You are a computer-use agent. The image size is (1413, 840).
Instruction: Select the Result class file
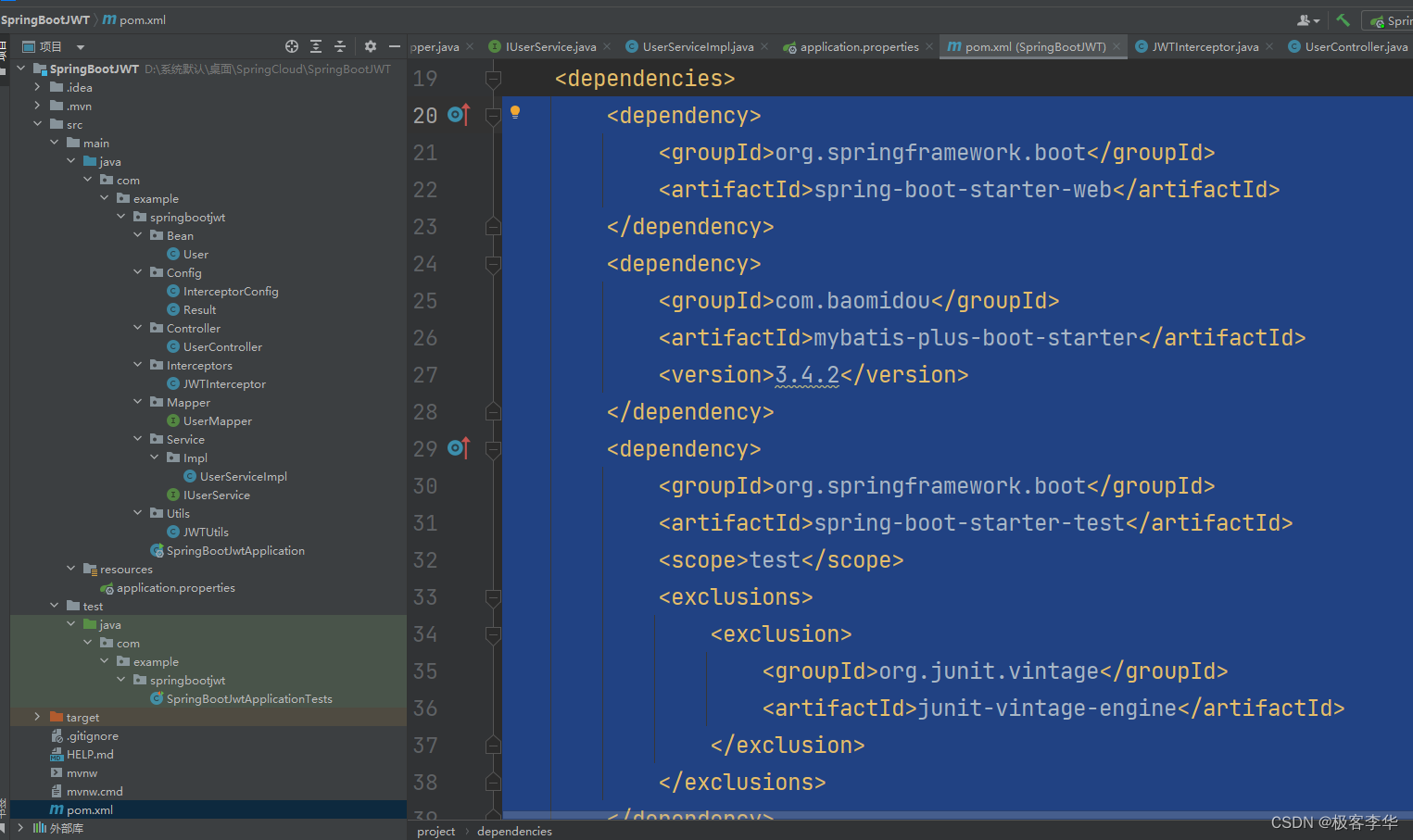coord(199,309)
